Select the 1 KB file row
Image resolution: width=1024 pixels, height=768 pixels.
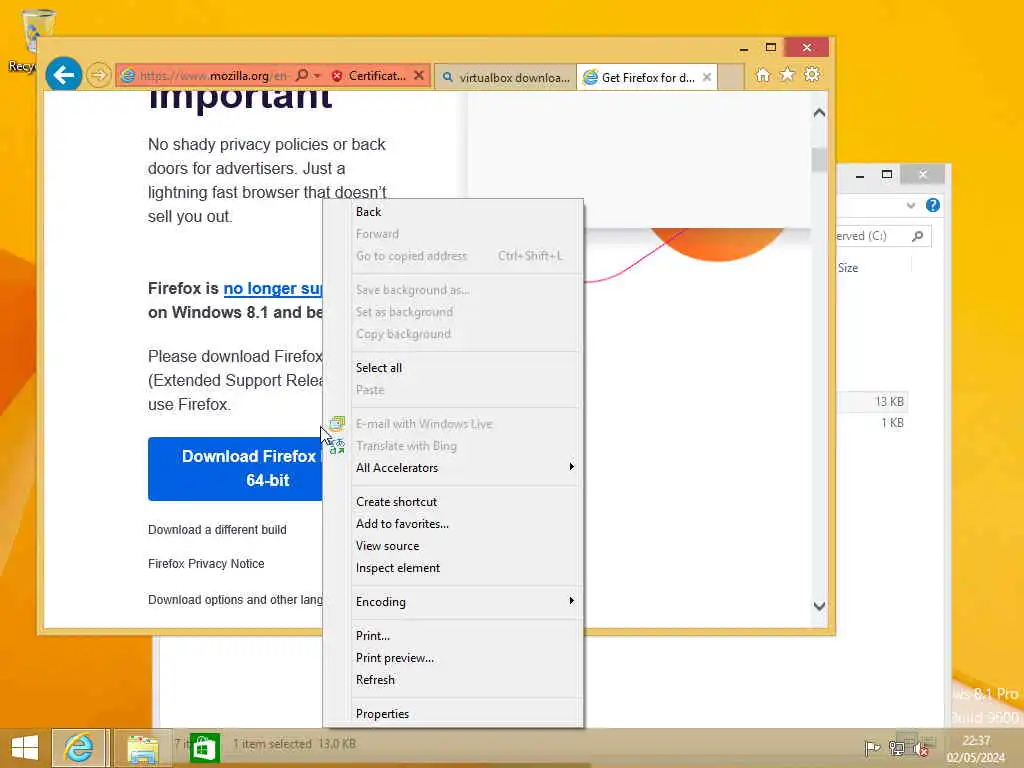(x=873, y=423)
